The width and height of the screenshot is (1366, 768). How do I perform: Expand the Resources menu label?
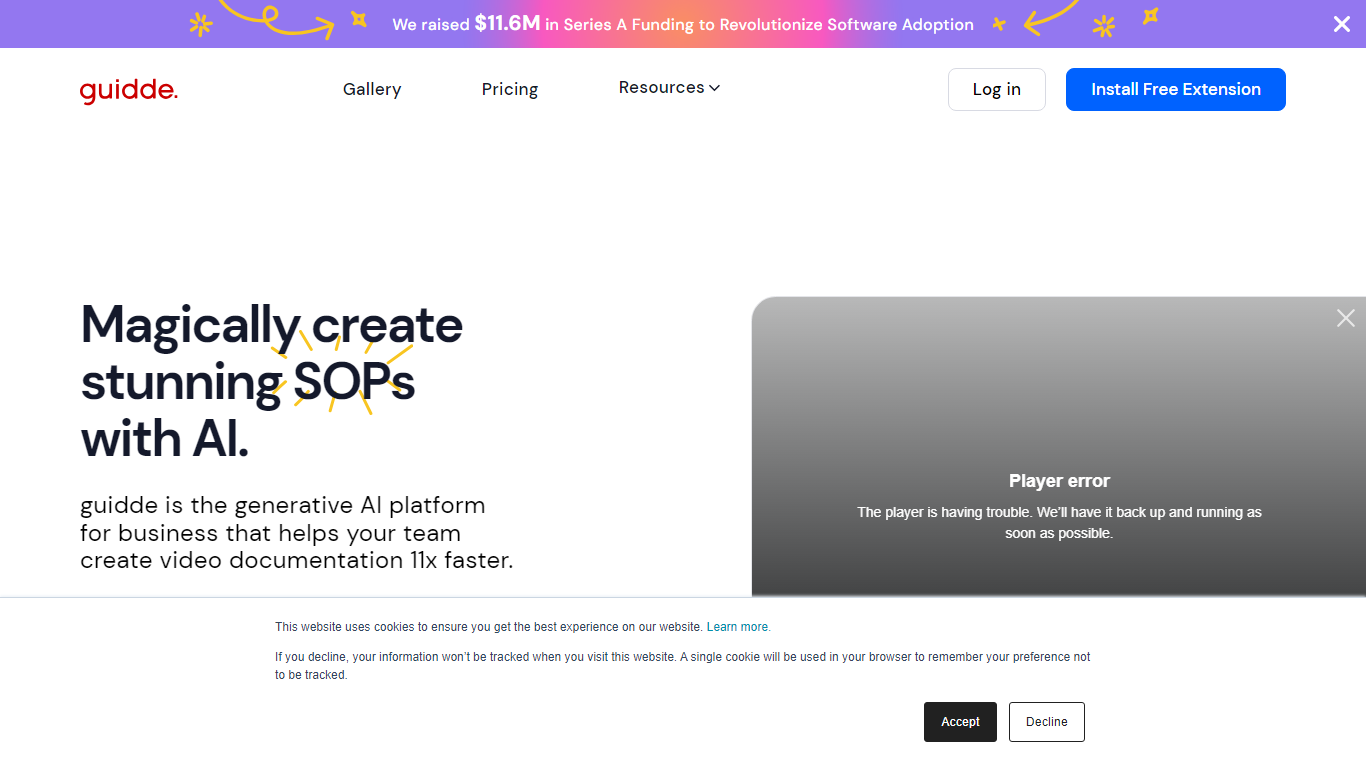pos(661,88)
